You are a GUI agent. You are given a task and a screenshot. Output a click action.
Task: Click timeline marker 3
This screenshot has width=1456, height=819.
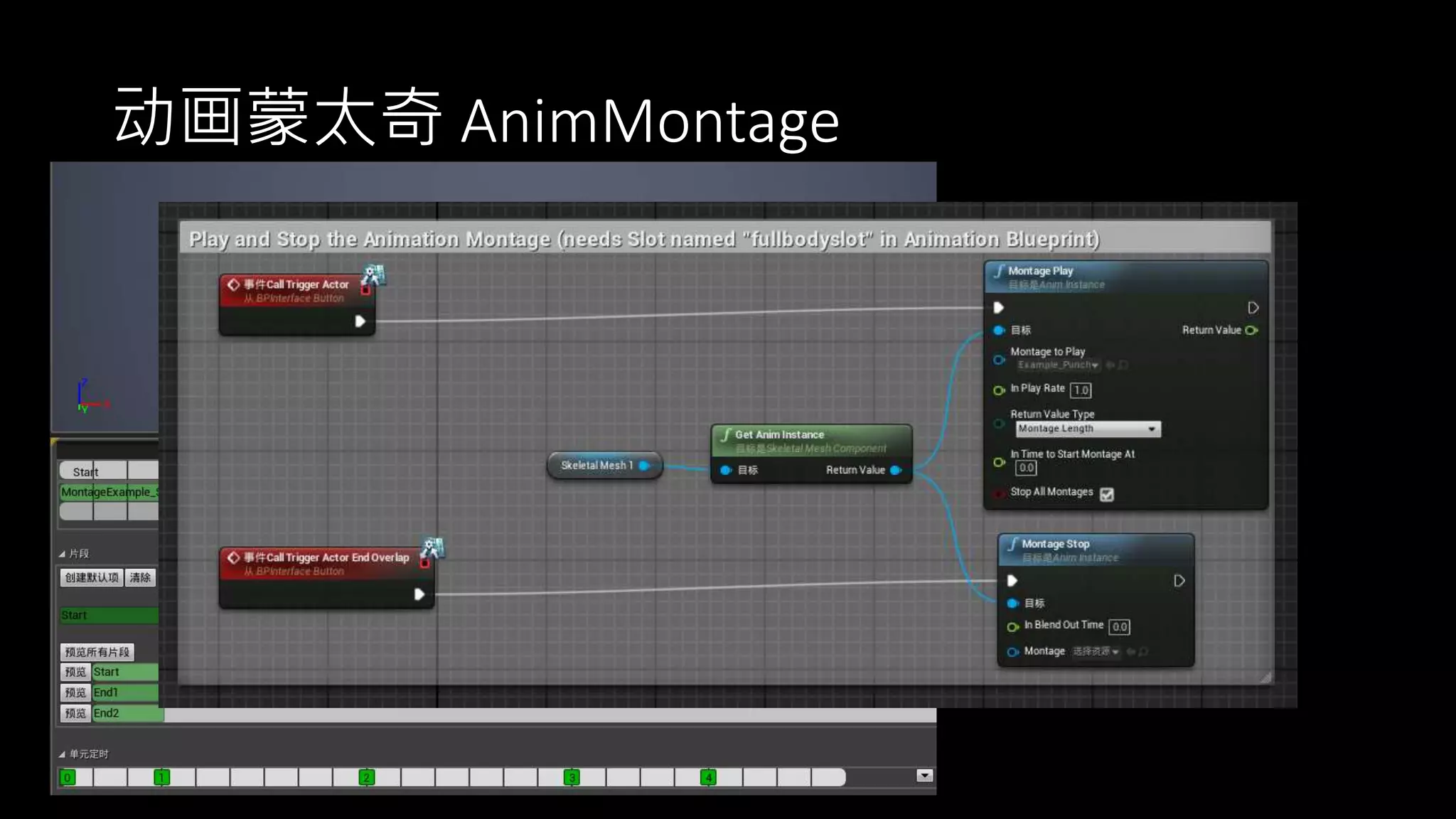(572, 778)
